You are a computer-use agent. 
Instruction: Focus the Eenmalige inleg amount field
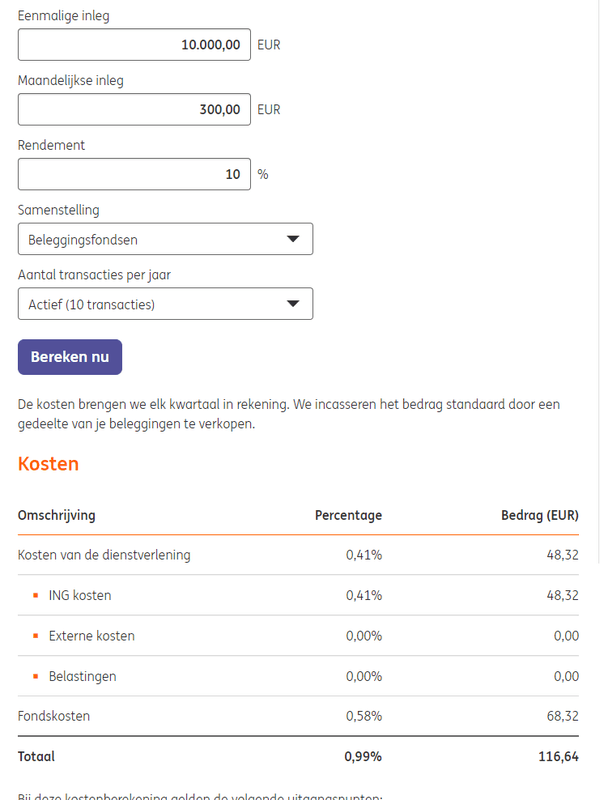134,44
